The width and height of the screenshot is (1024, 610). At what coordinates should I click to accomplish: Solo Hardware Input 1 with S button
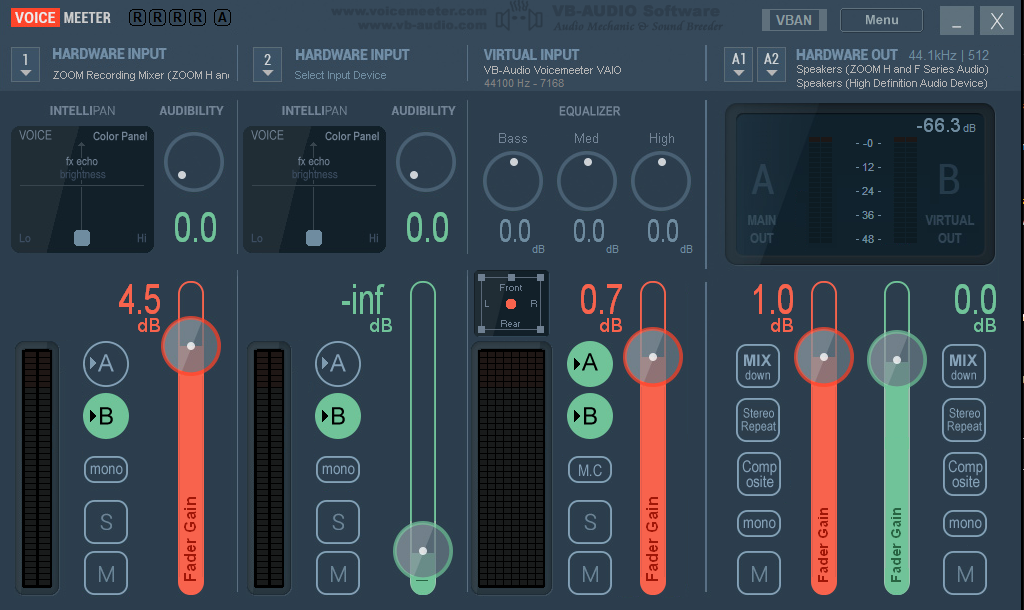coord(106,522)
